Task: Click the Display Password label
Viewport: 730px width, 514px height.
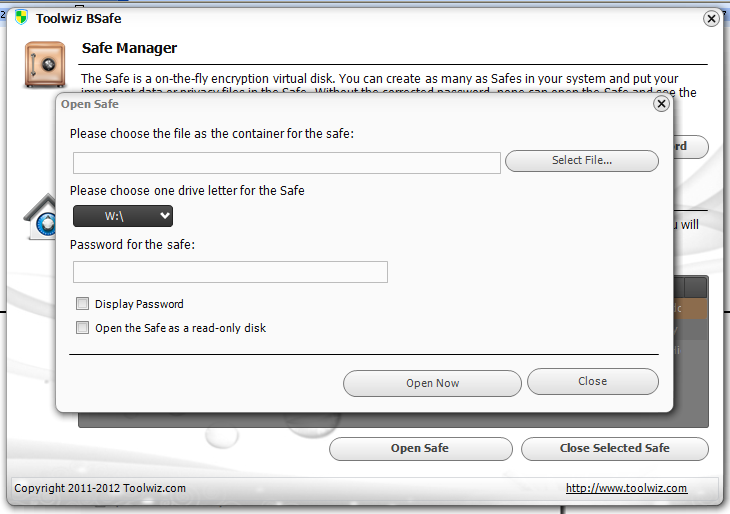Action: 139,304
